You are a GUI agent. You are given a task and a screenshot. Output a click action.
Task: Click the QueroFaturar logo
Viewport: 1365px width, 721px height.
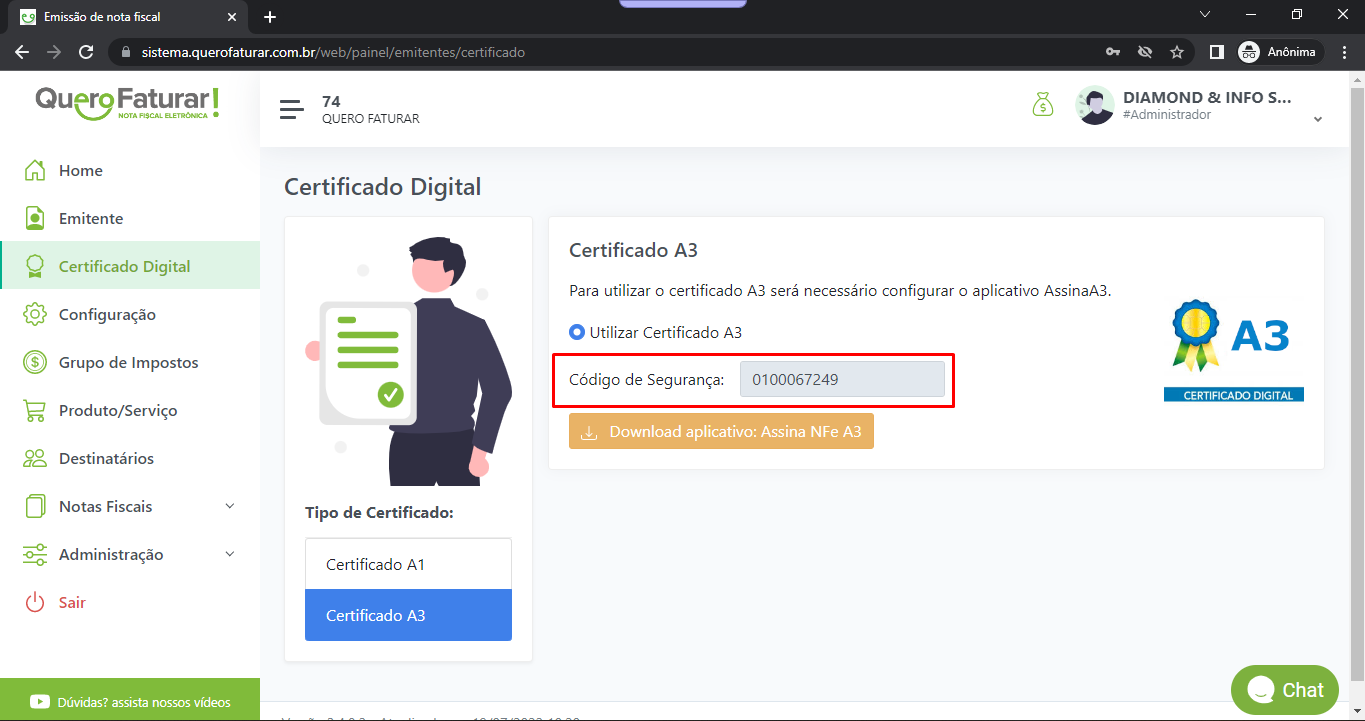coord(128,102)
